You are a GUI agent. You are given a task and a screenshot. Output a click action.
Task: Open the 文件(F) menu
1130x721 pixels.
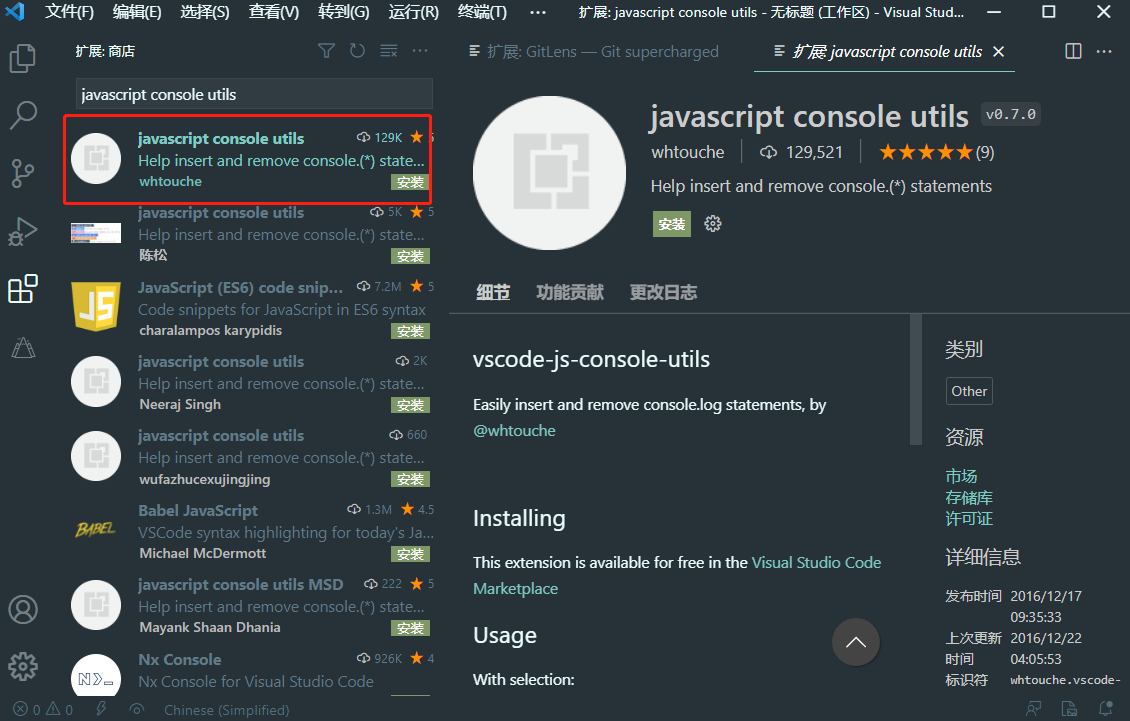click(x=69, y=12)
